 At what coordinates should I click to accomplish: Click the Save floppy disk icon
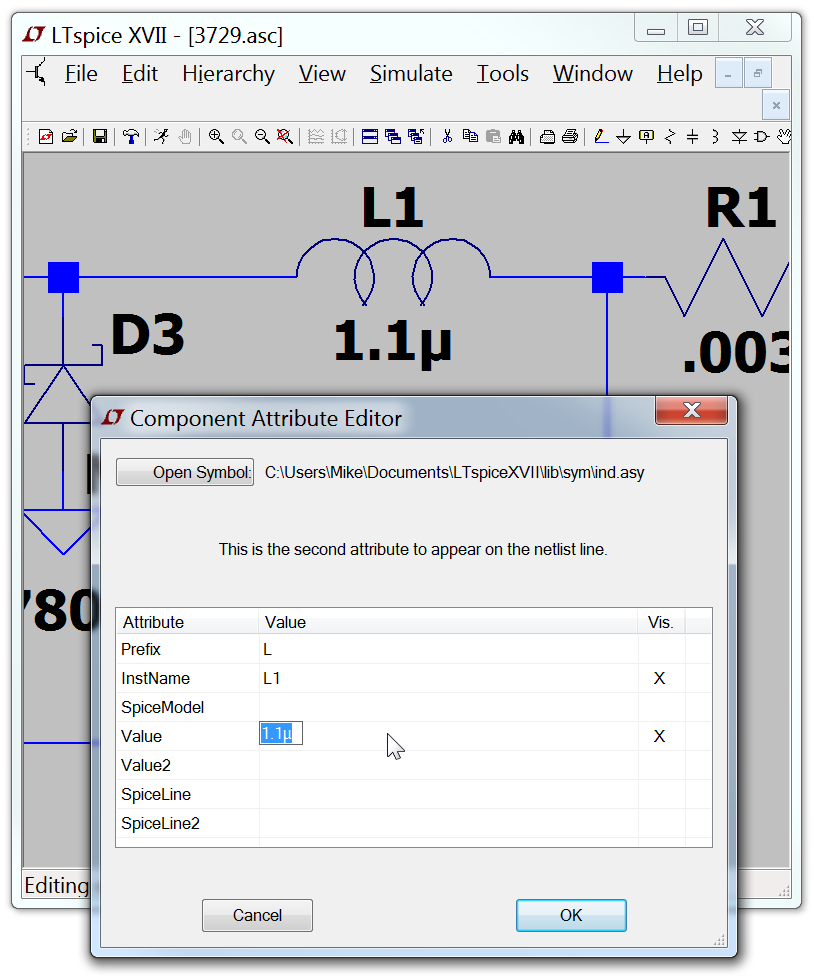pos(100,137)
